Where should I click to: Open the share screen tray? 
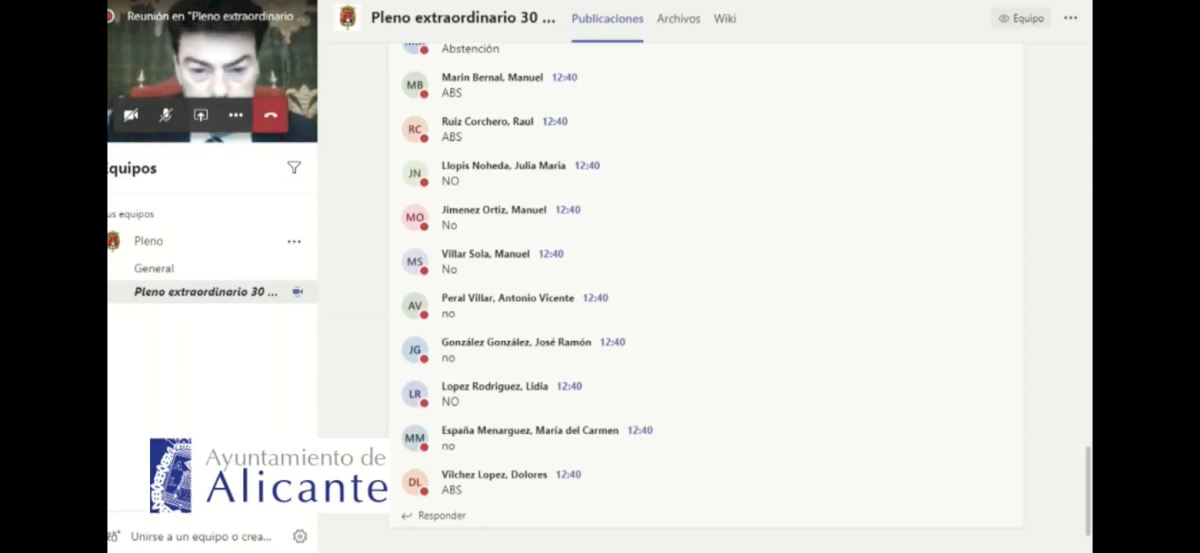[x=201, y=115]
